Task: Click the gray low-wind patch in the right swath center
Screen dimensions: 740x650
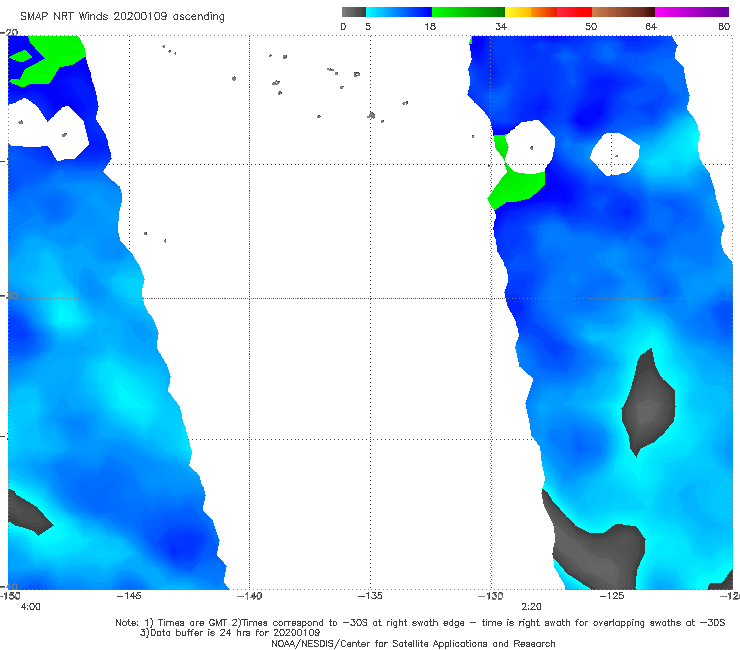Action: click(648, 404)
